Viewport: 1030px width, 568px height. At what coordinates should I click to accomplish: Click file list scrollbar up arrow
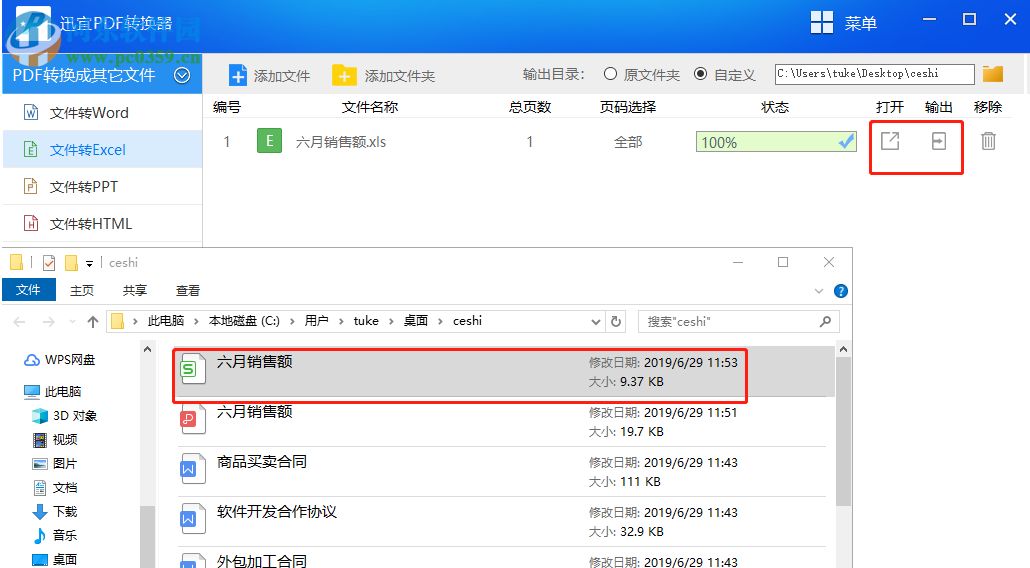pyautogui.click(x=843, y=349)
